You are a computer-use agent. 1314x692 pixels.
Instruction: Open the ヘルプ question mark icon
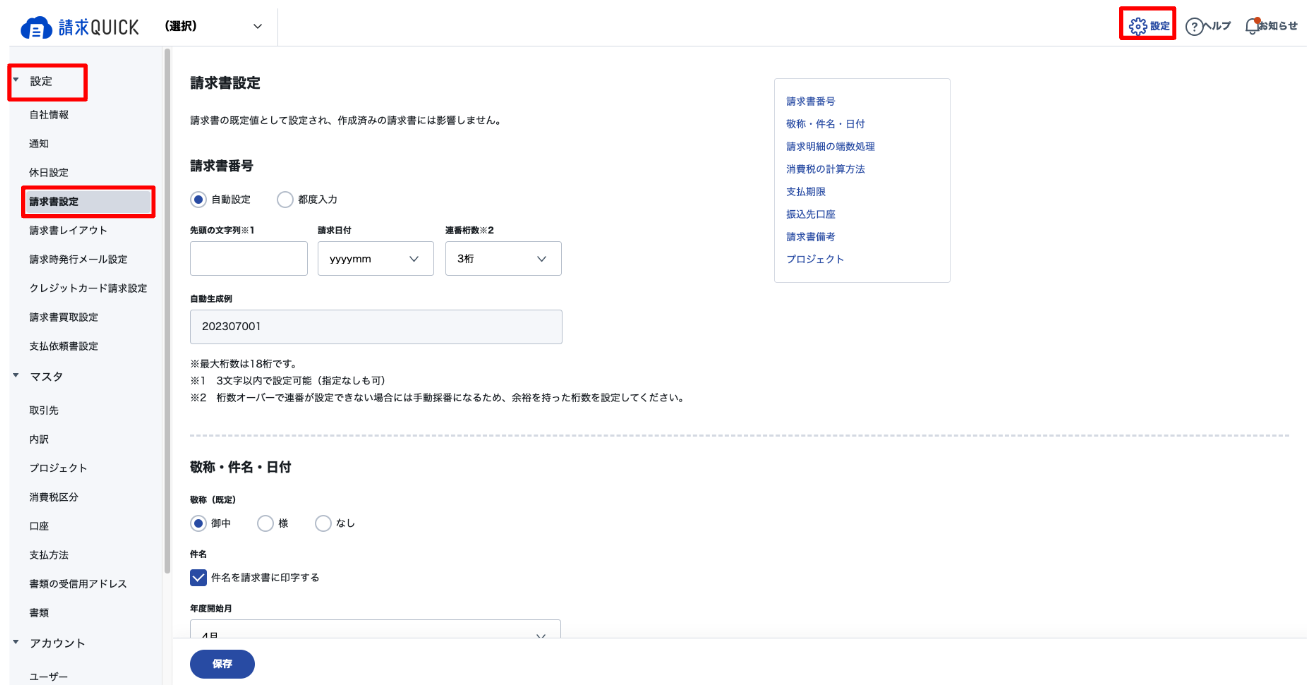coord(1208,27)
